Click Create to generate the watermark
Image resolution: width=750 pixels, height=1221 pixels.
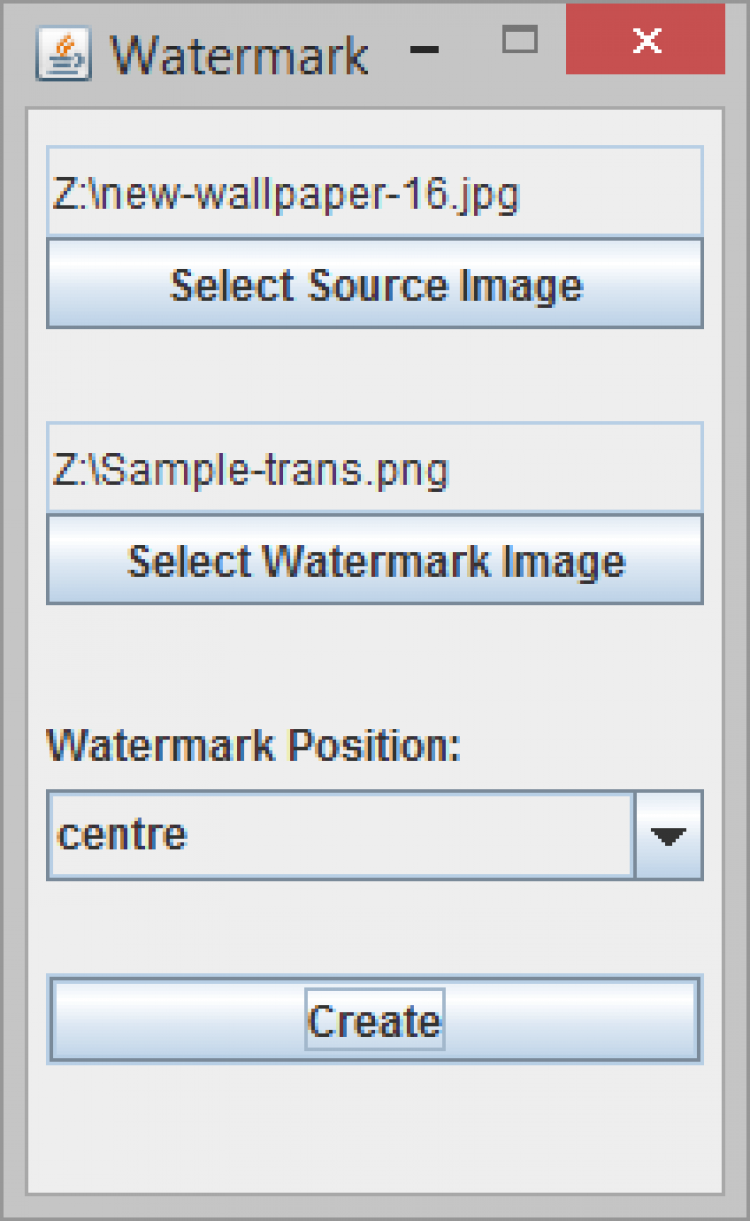pos(374,1020)
